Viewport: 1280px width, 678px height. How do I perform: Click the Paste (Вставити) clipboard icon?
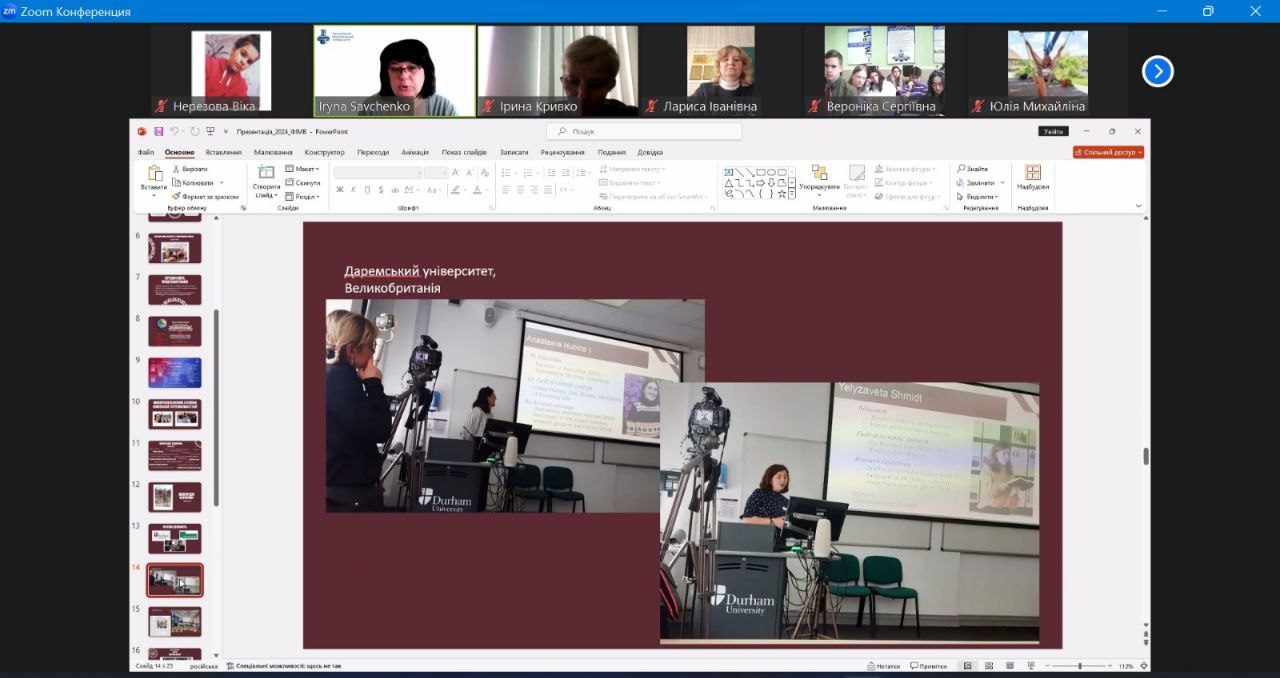tap(155, 174)
